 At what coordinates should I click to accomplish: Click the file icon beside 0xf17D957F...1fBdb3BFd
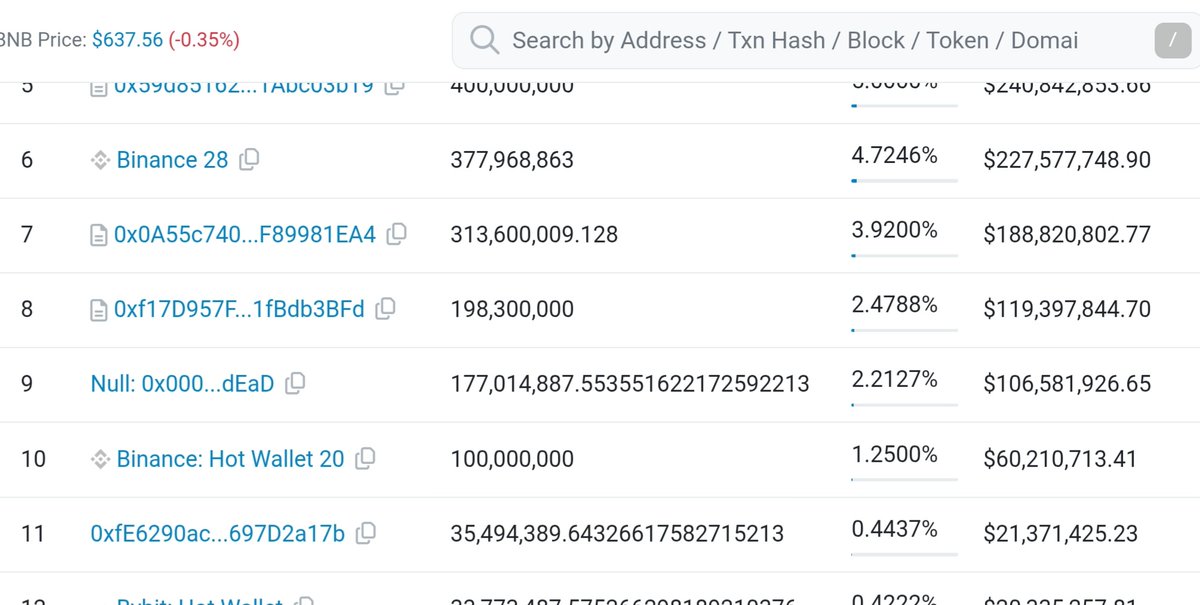98,309
